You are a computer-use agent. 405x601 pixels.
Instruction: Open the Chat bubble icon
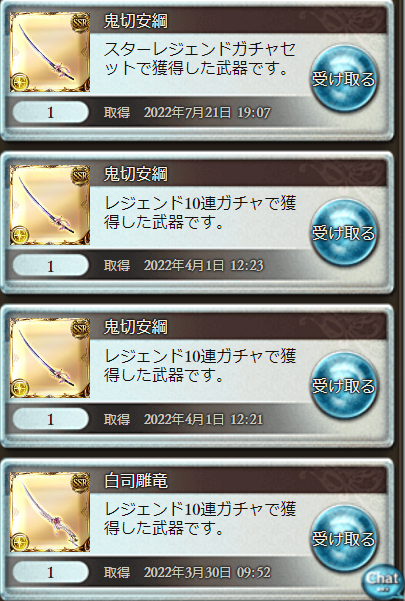click(382, 580)
